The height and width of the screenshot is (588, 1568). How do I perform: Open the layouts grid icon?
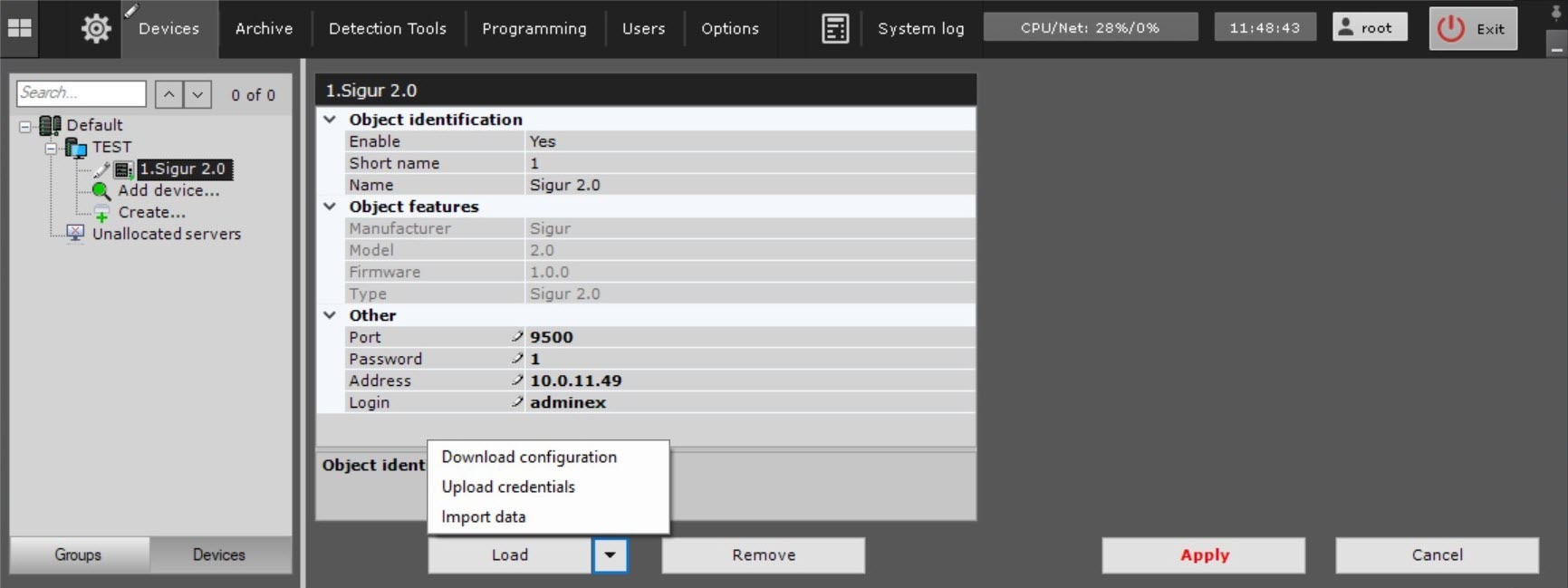click(20, 28)
